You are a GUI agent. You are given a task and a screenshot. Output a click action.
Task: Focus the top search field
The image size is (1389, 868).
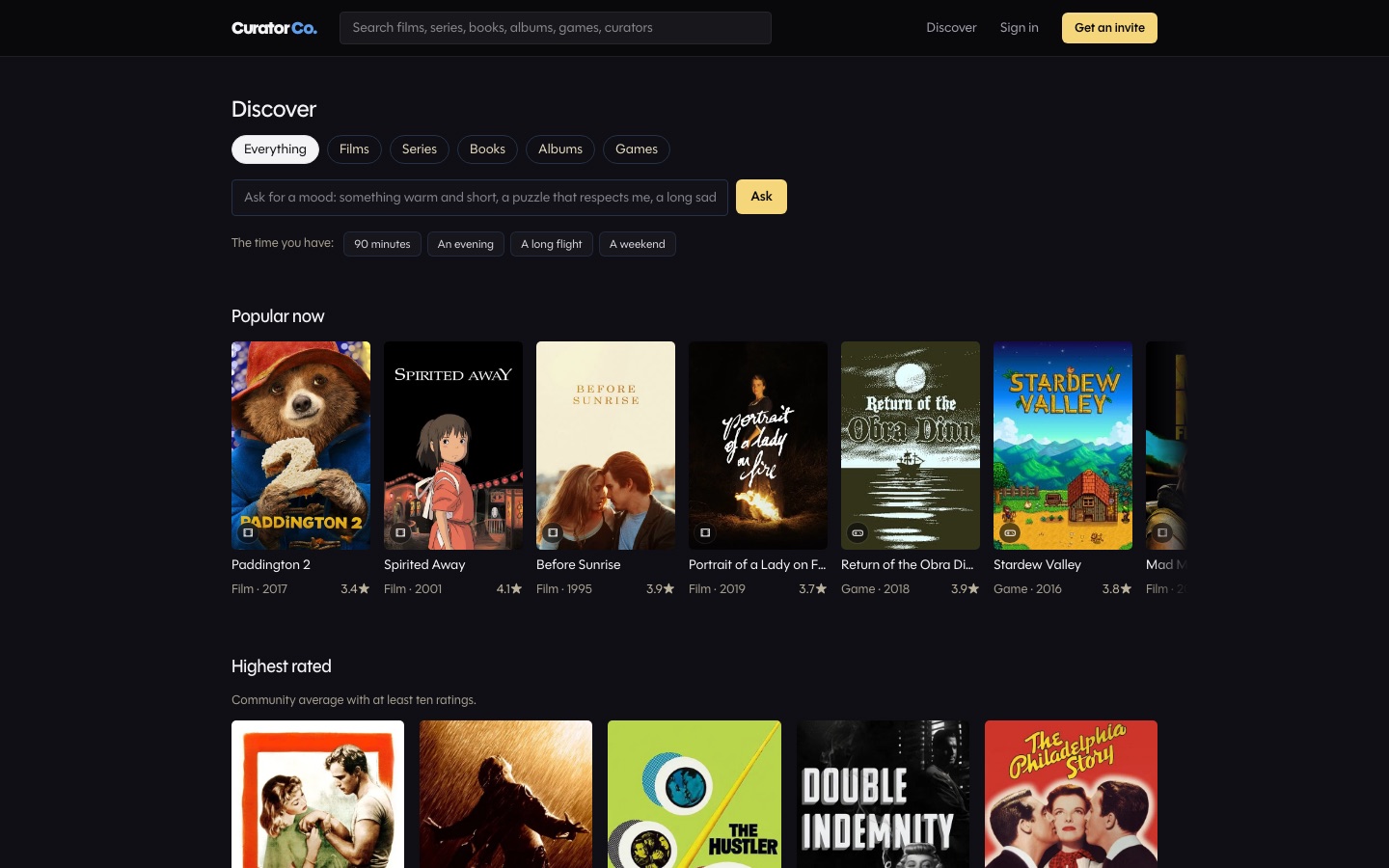coord(556,28)
